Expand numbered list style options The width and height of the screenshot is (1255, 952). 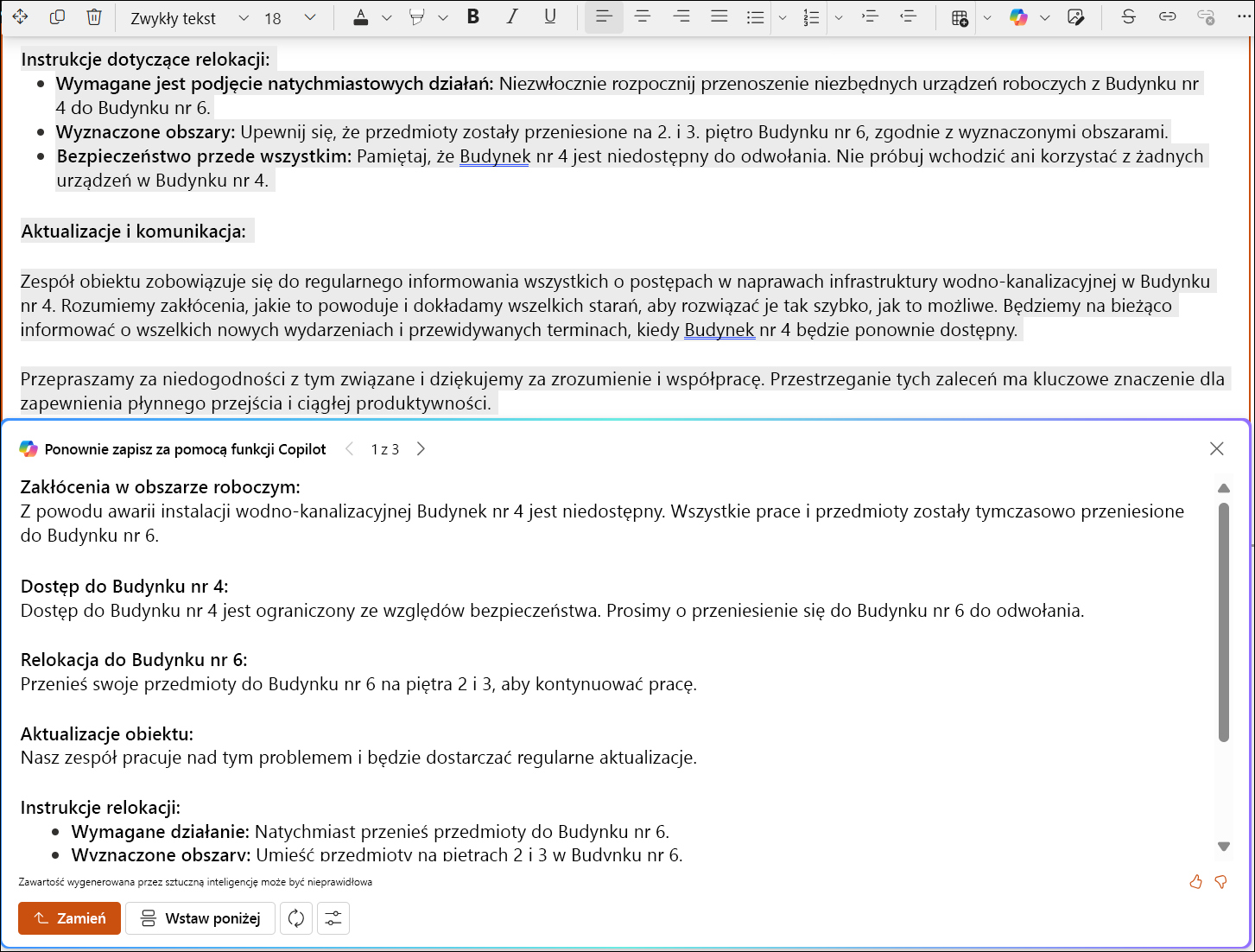click(x=839, y=18)
